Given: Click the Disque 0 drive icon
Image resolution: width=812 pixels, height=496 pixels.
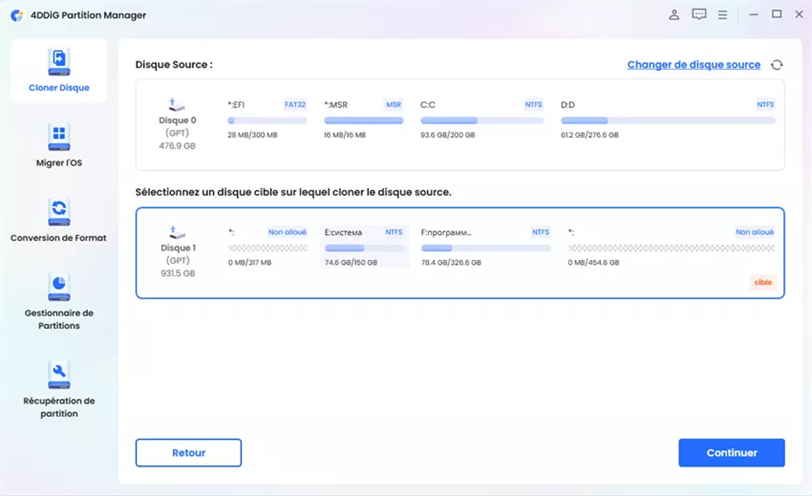Looking at the screenshot, I should (x=177, y=105).
